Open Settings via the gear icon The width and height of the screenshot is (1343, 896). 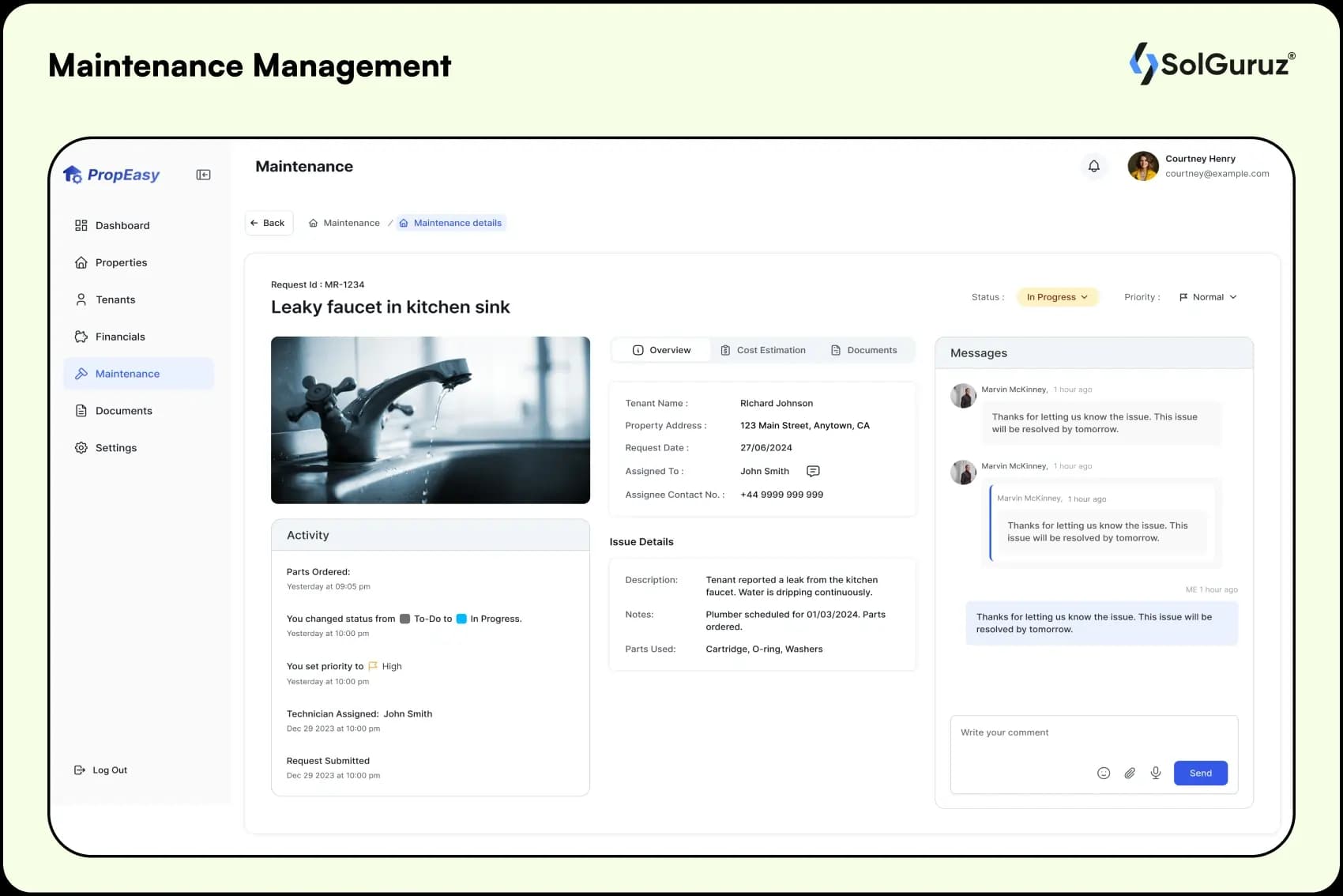pyautogui.click(x=81, y=447)
